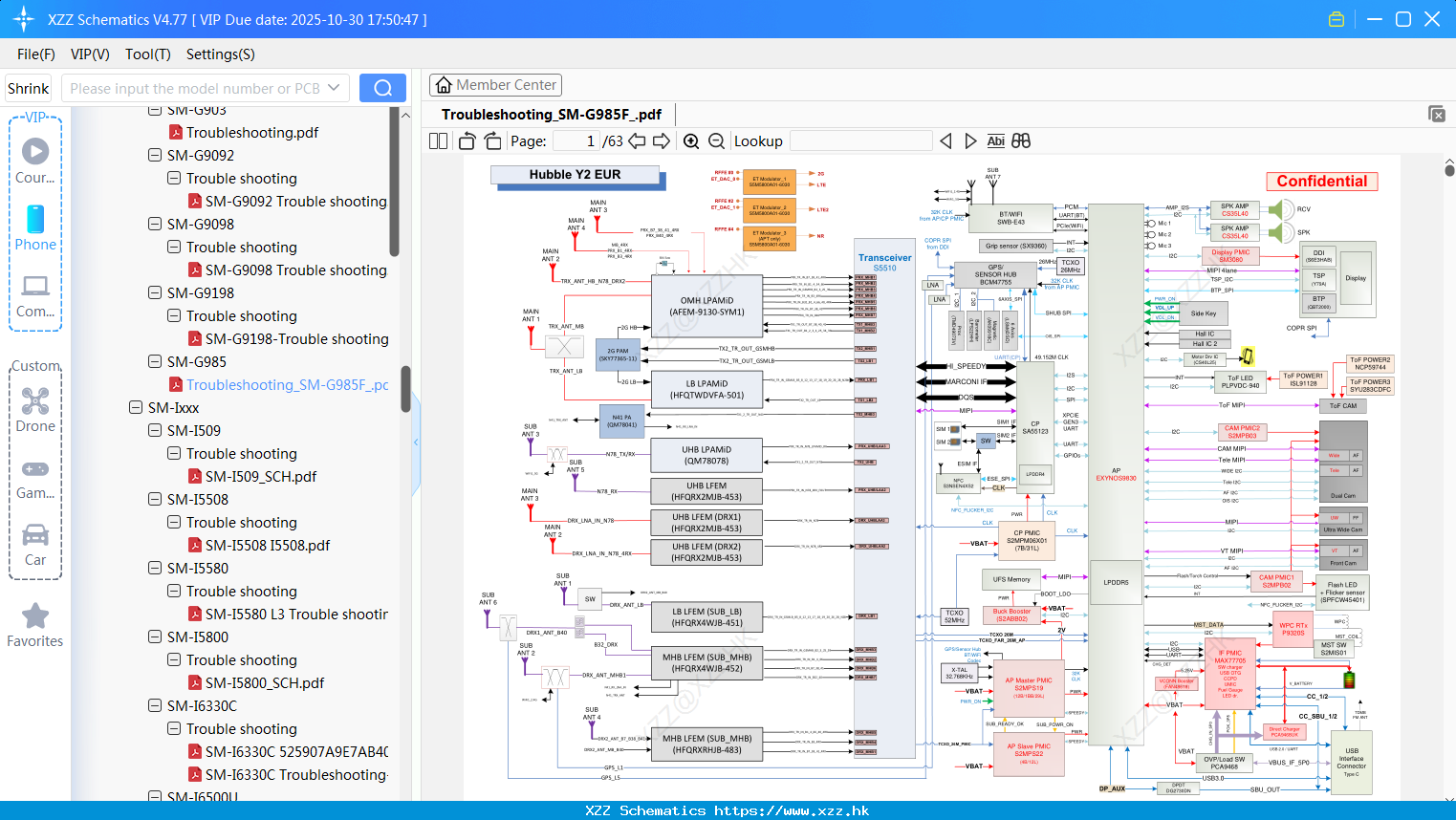
Task: Collapse the SM-I5580 tree node
Action: (155, 568)
